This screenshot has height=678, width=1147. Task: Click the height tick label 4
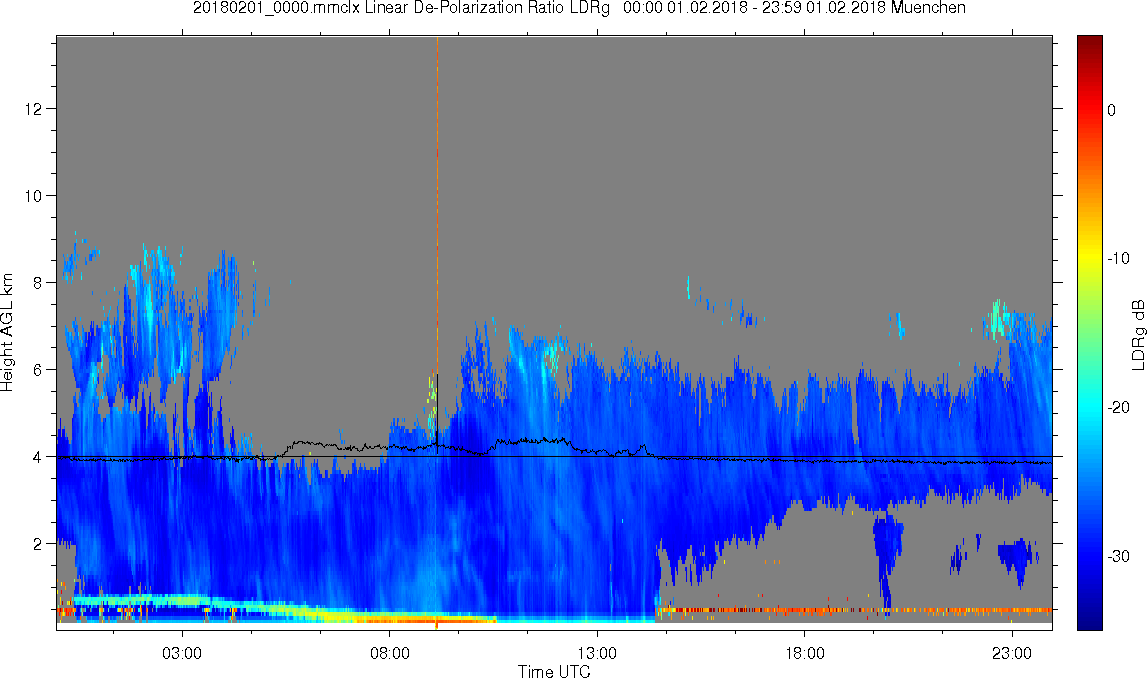(37, 457)
